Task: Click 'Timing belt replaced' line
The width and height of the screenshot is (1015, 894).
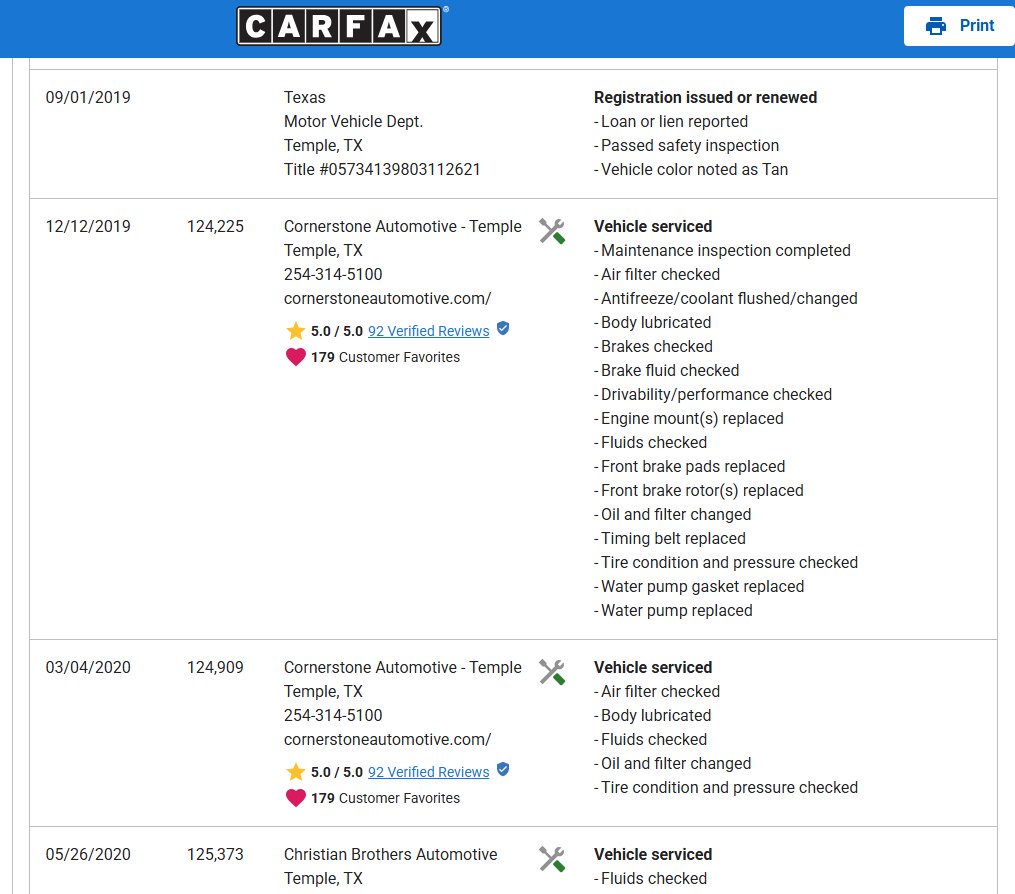Action: [670, 538]
